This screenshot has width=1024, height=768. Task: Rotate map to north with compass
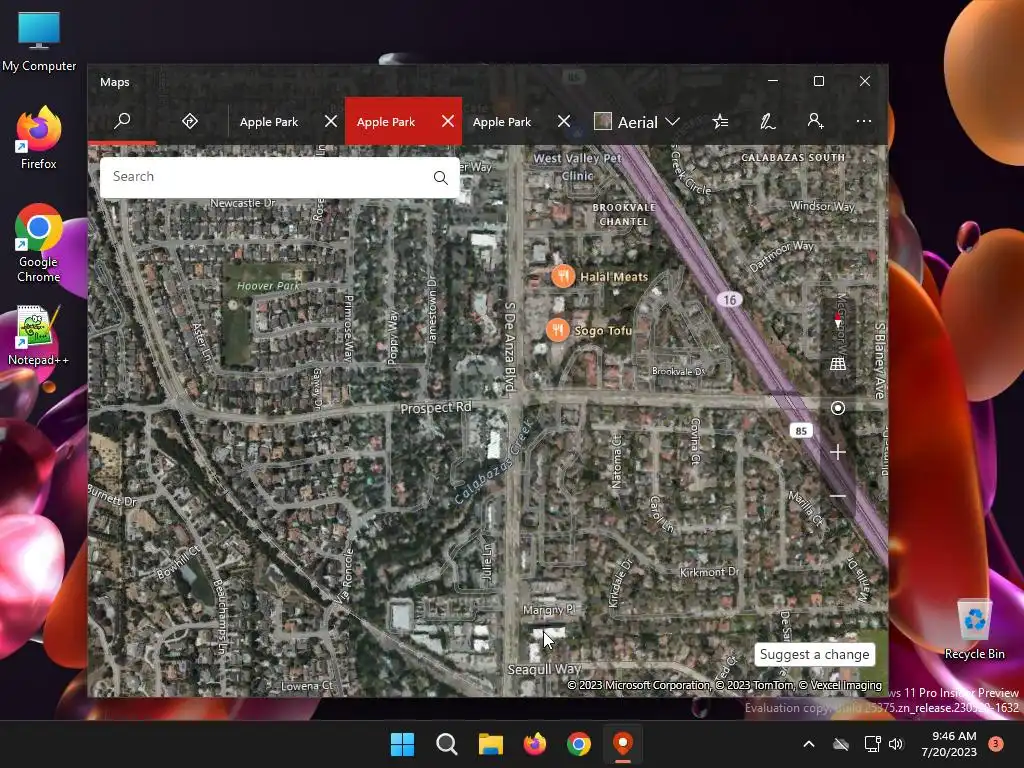[838, 321]
